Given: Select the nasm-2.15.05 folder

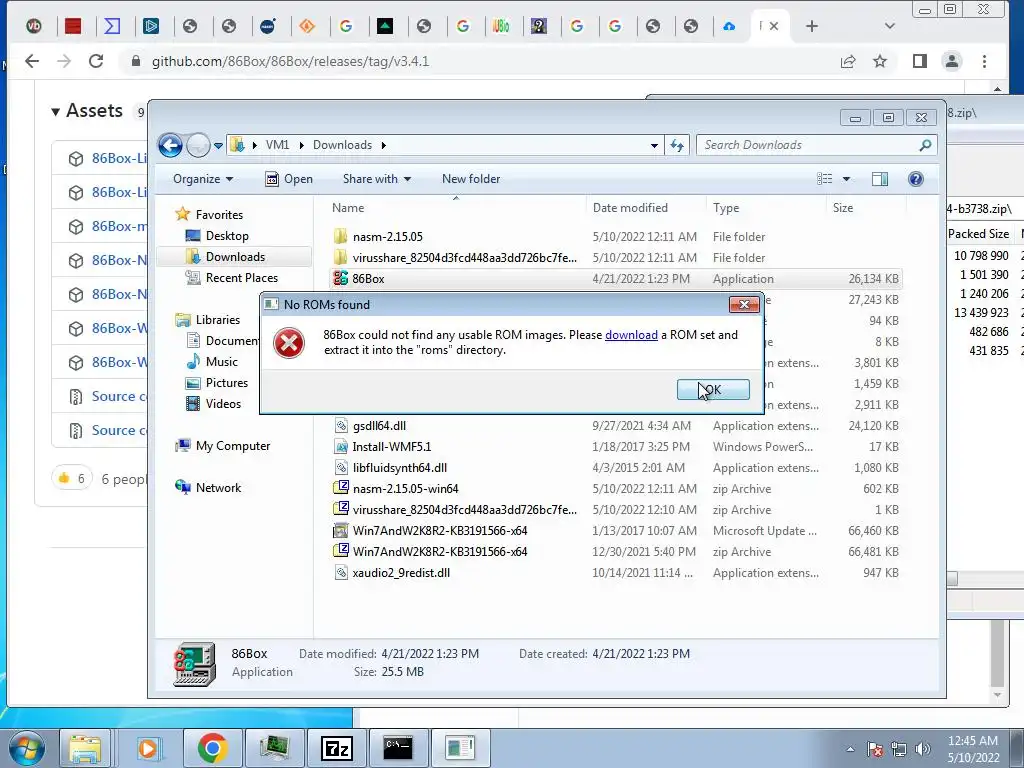Looking at the screenshot, I should point(387,236).
